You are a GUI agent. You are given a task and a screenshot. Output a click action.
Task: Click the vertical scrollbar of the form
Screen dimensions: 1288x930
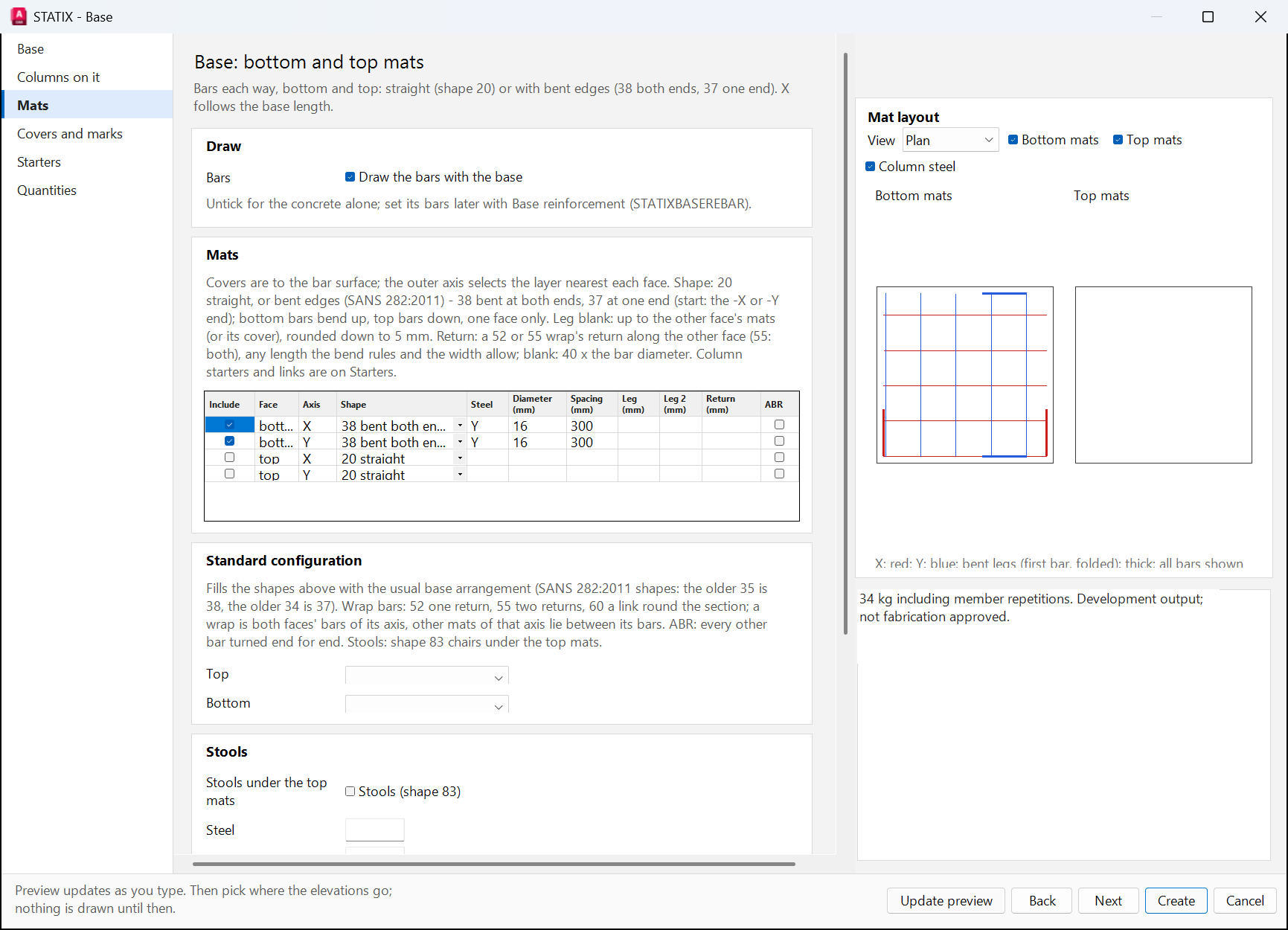[x=845, y=344]
